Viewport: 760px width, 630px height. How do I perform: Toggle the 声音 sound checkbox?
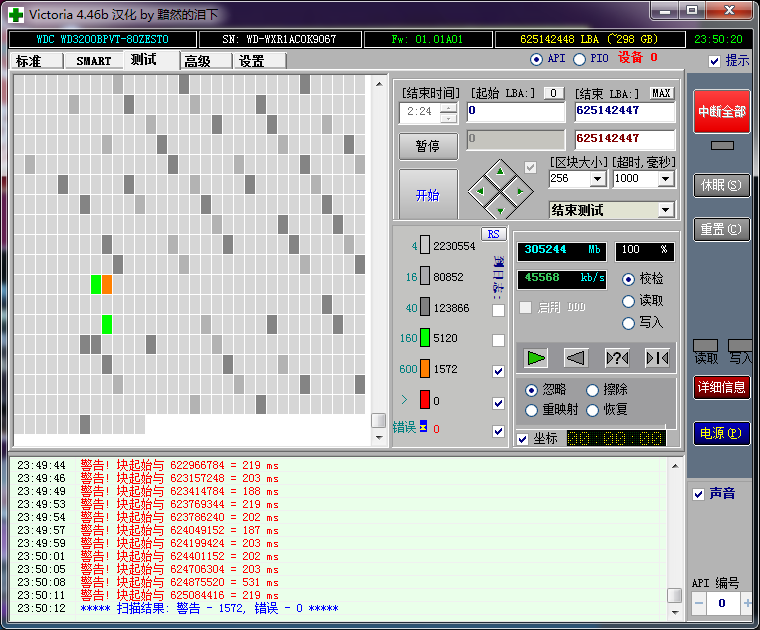[x=698, y=494]
